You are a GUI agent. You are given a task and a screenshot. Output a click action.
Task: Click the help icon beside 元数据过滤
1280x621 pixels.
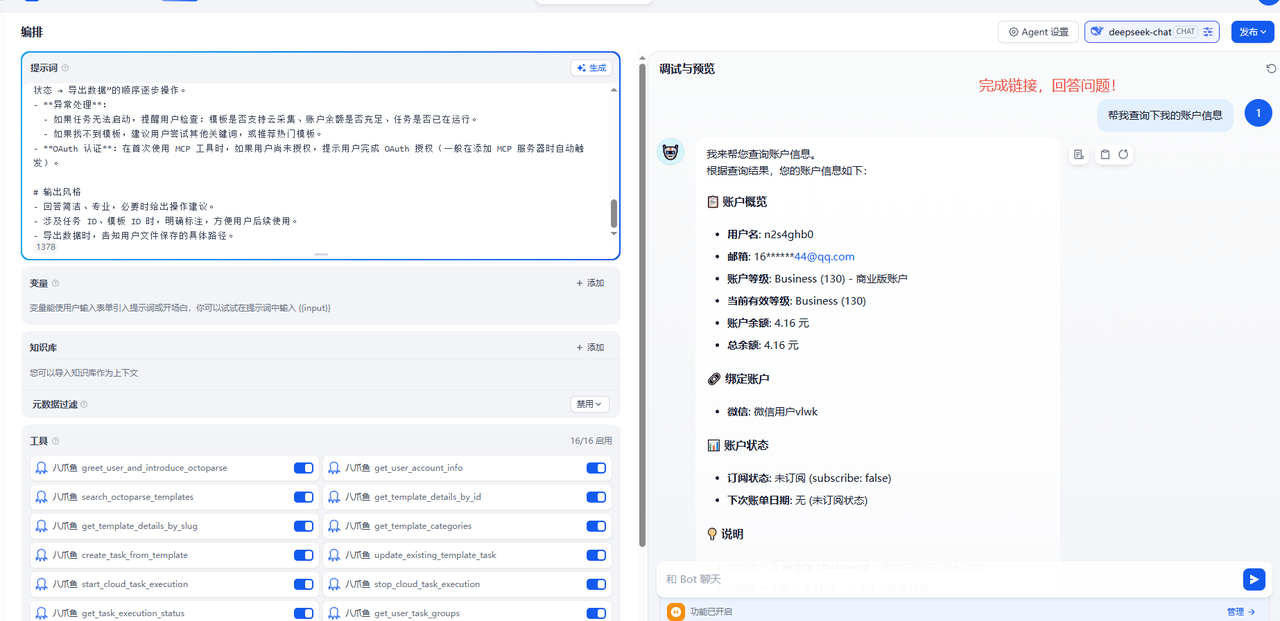click(x=84, y=404)
